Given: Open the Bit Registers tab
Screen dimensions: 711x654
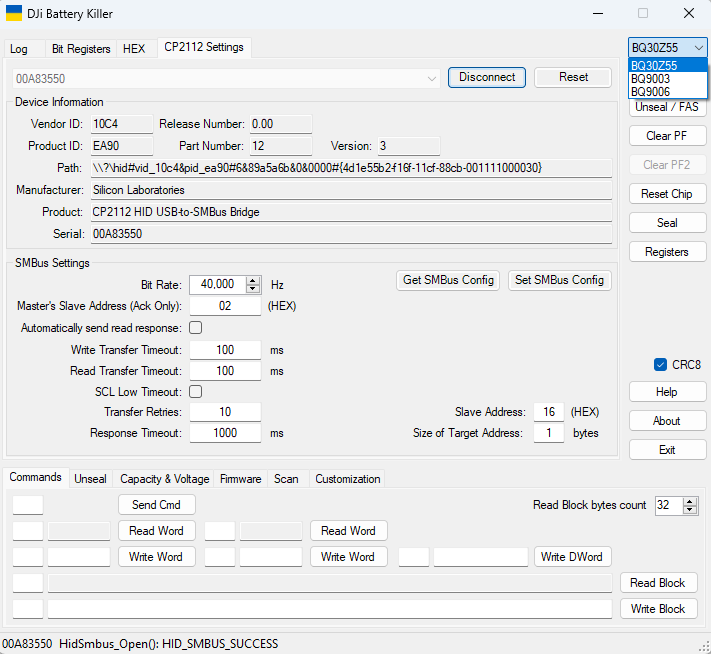Looking at the screenshot, I should click(81, 49).
